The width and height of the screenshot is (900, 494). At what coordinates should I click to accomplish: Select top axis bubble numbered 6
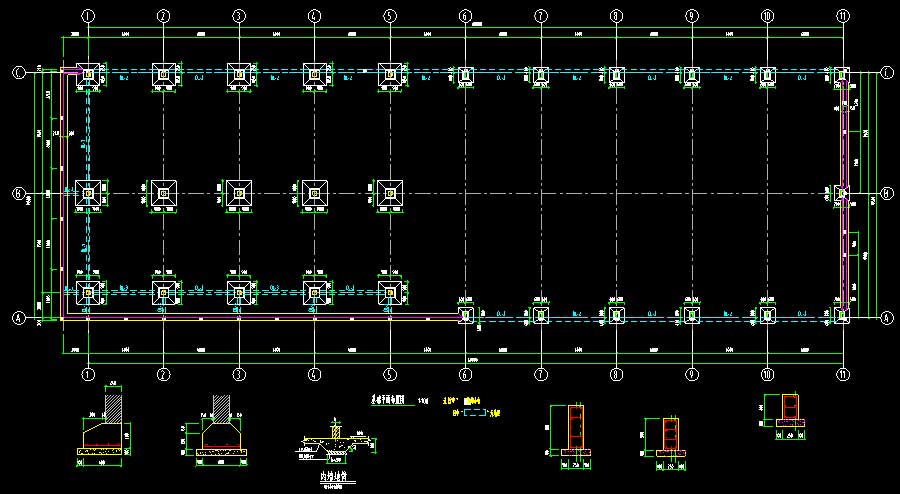465,17
